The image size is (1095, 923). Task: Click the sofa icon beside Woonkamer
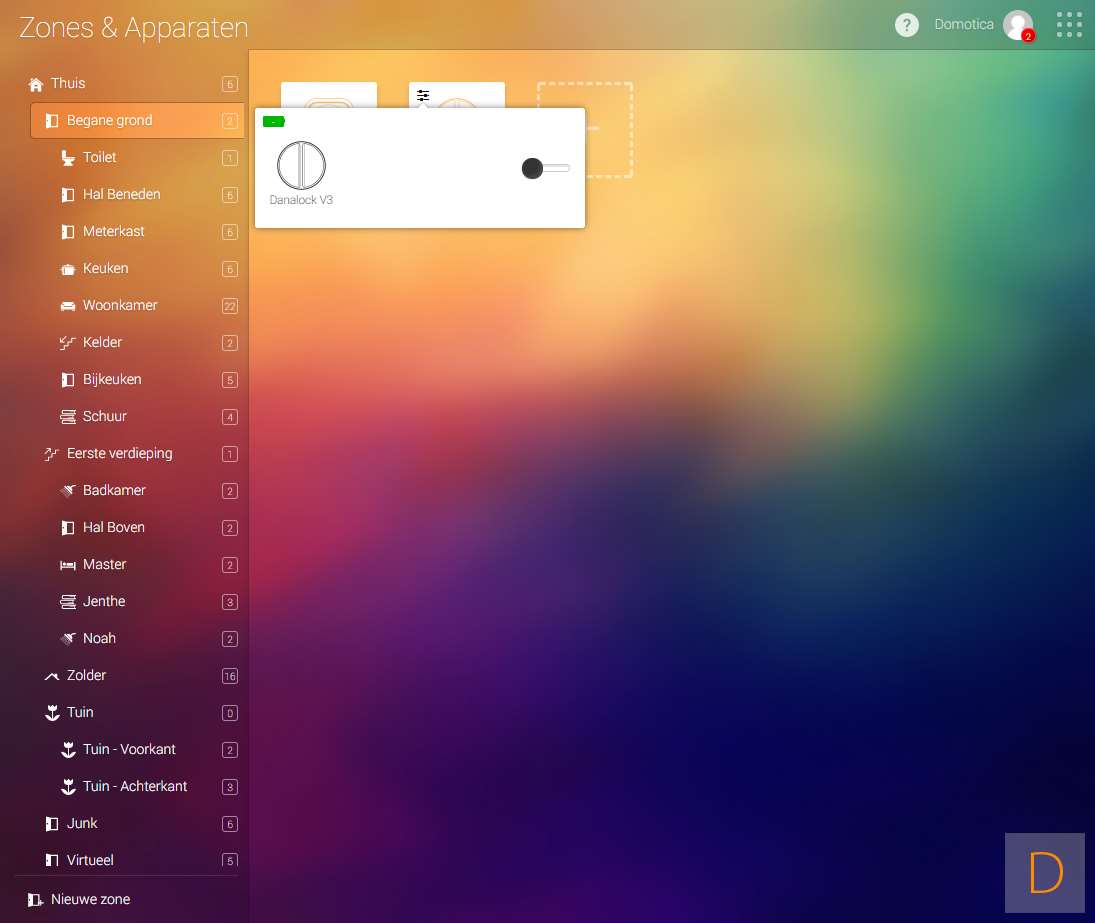[68, 306]
